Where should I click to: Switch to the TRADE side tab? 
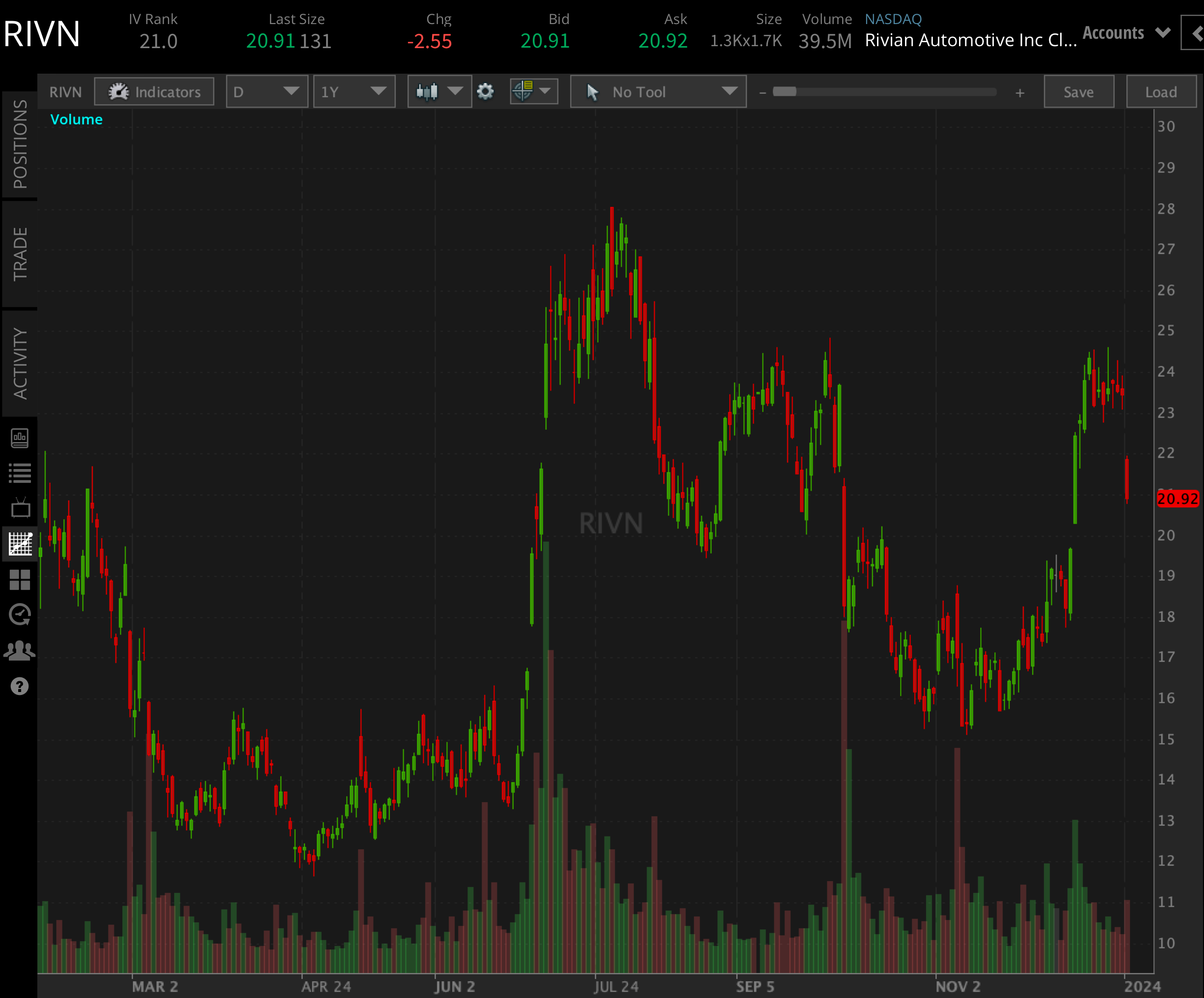point(20,253)
